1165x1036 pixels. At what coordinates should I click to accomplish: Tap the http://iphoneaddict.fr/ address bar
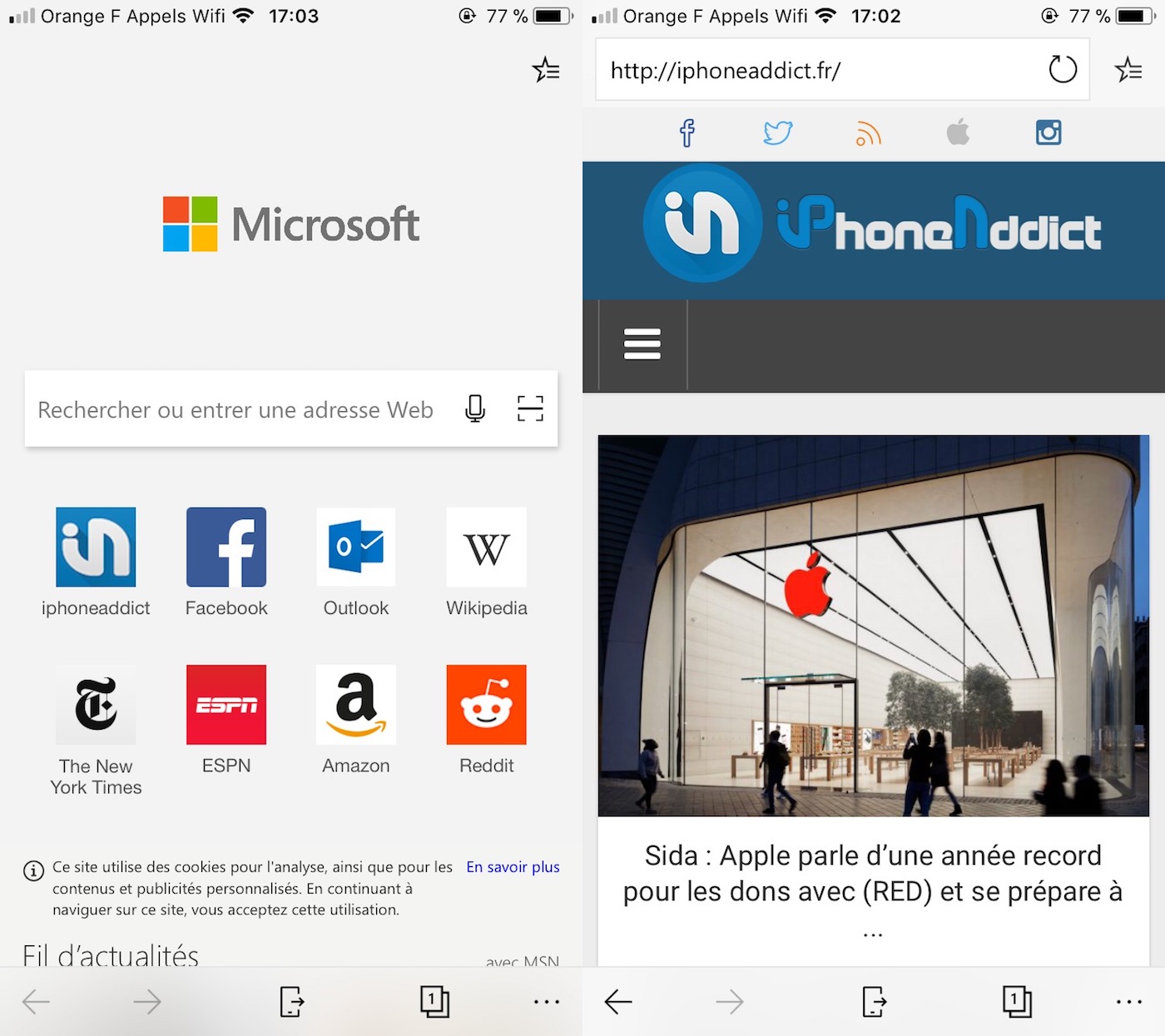(842, 70)
